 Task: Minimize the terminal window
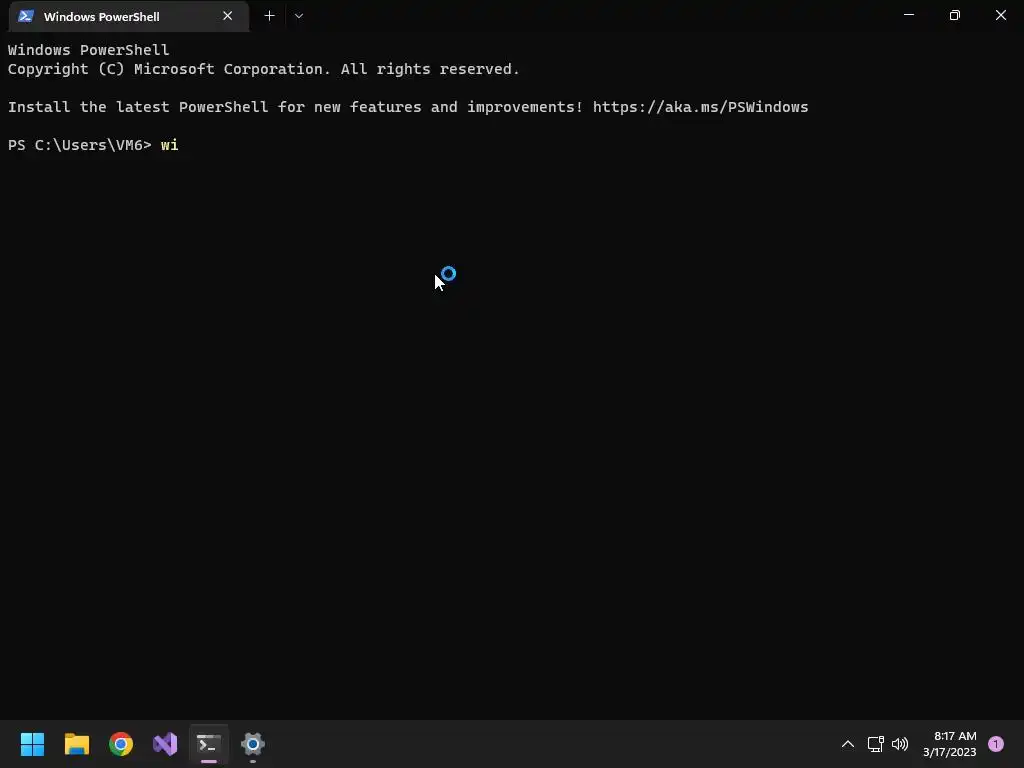908,15
